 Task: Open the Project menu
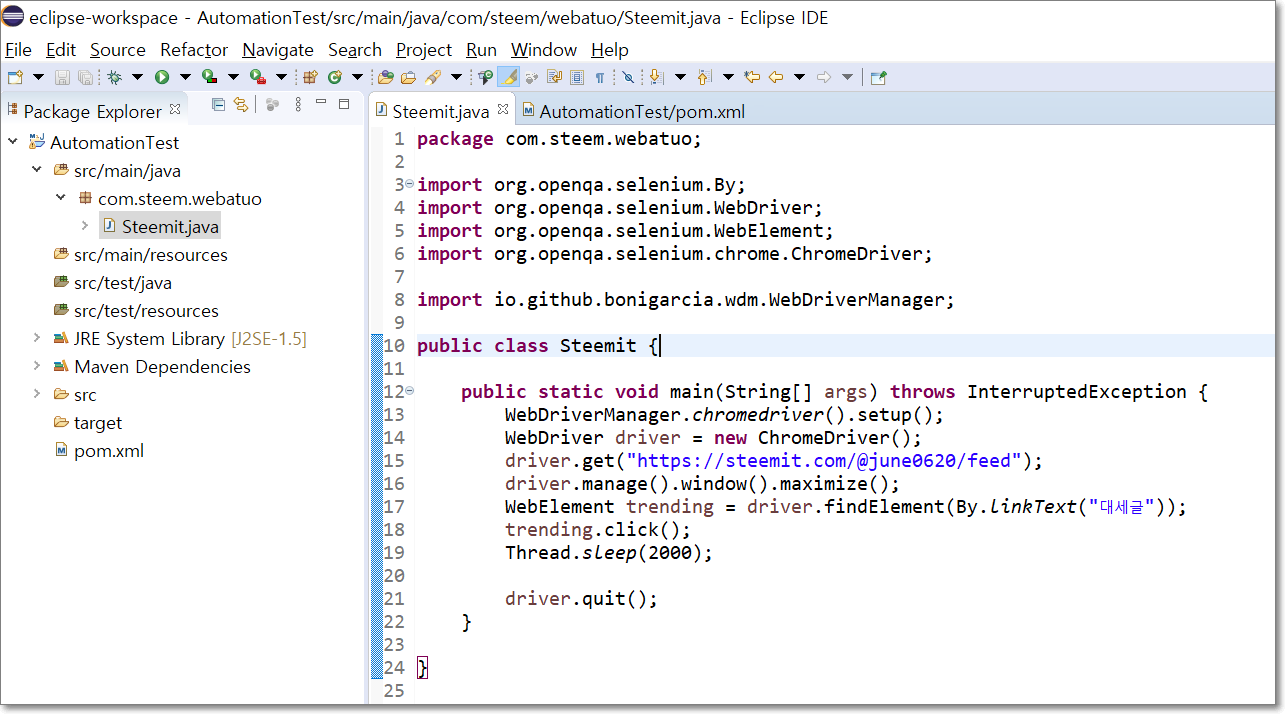pyautogui.click(x=424, y=50)
